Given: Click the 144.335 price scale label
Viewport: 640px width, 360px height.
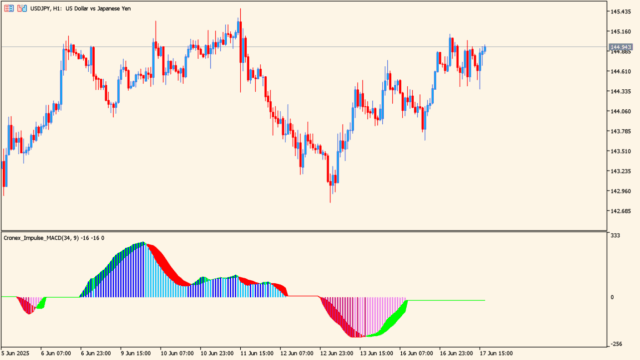Looking at the screenshot, I should coord(620,91).
